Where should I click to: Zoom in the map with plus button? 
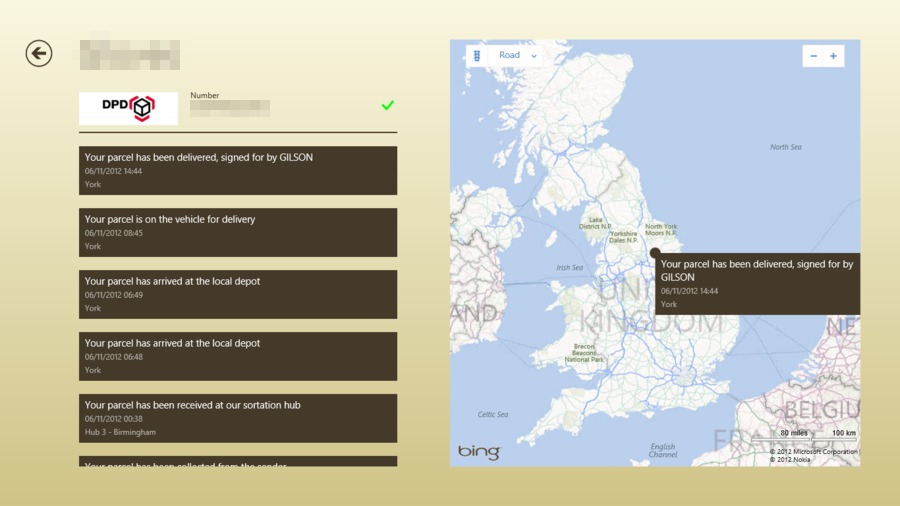click(833, 56)
